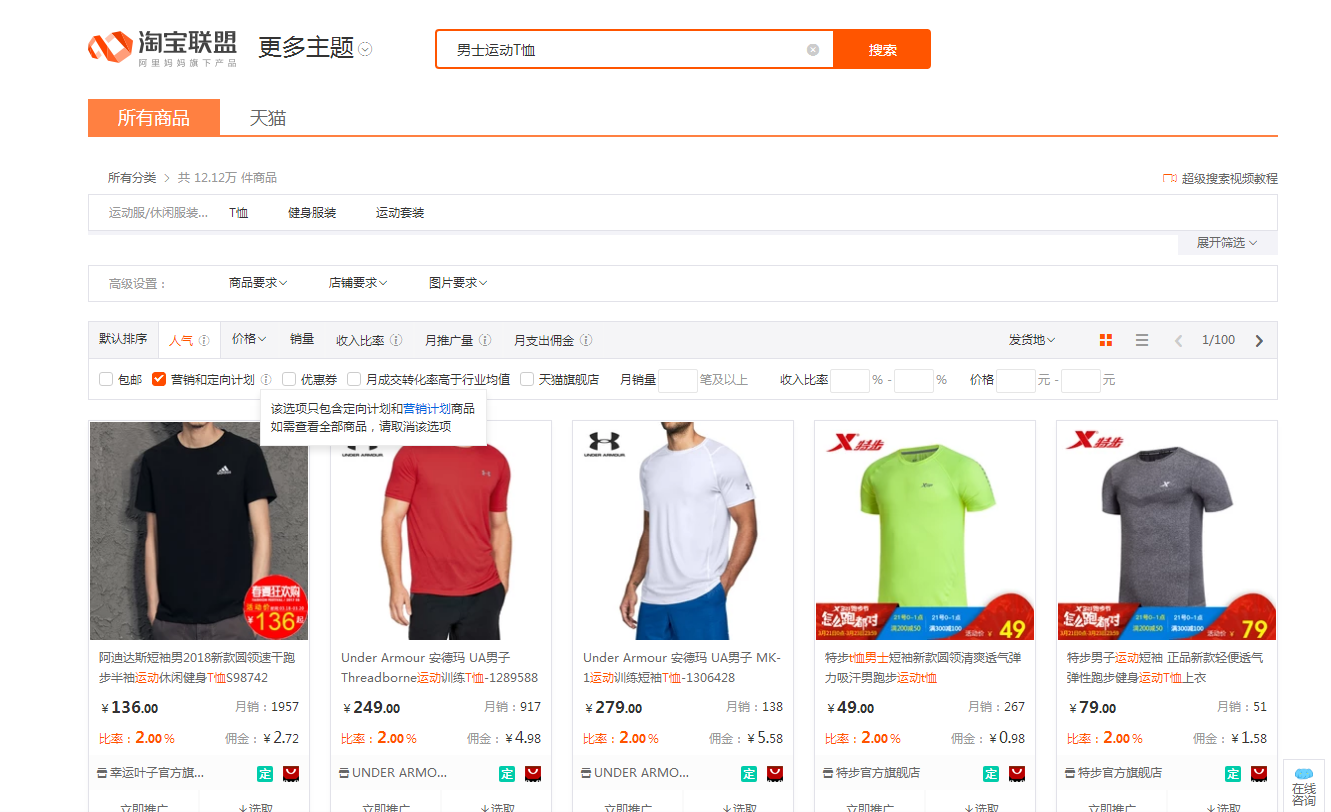Enable 月成交转化率高于行业均值 checkbox
The height and width of the screenshot is (812, 1331).
pos(354,379)
